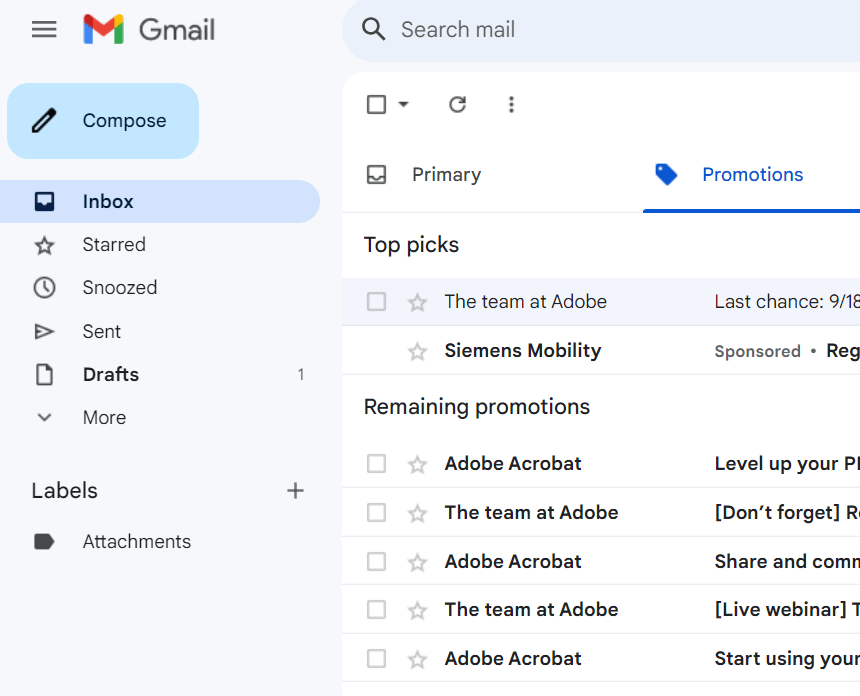Screen dimensions: 860x696
Task: Star the 'Share and comm' Acrobat email
Action: point(417,562)
